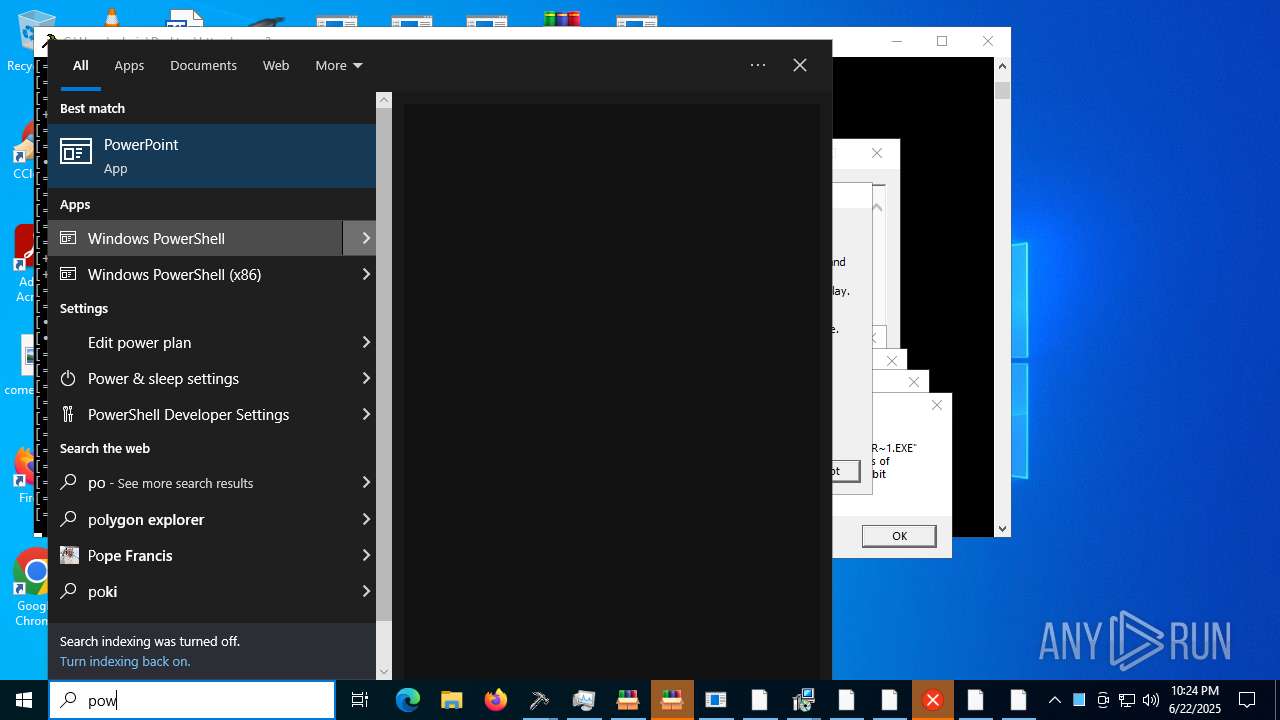Launch Firefox from the taskbar
The width and height of the screenshot is (1280, 720).
point(495,700)
